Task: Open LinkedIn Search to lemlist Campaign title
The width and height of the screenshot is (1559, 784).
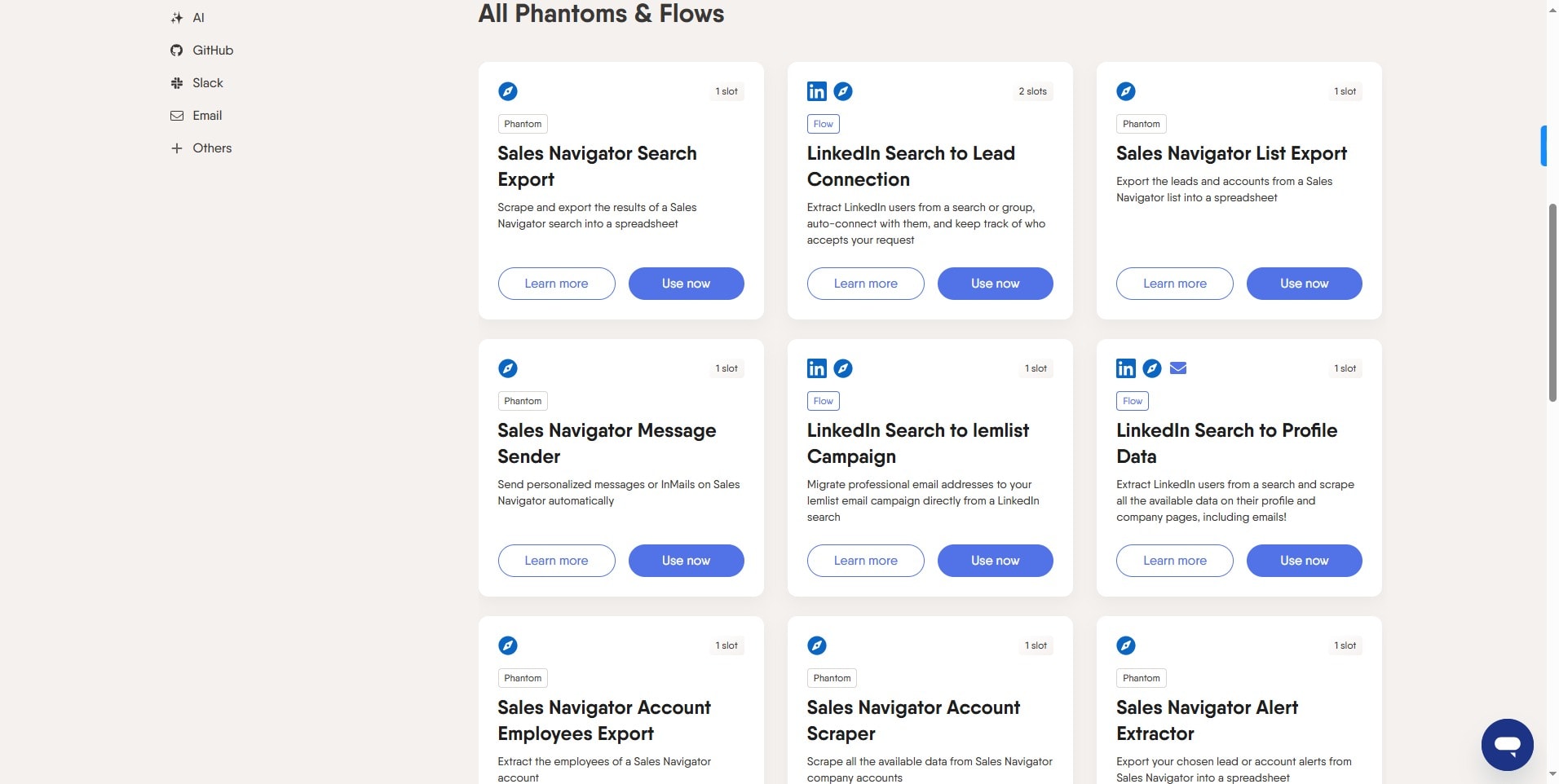Action: coord(918,443)
